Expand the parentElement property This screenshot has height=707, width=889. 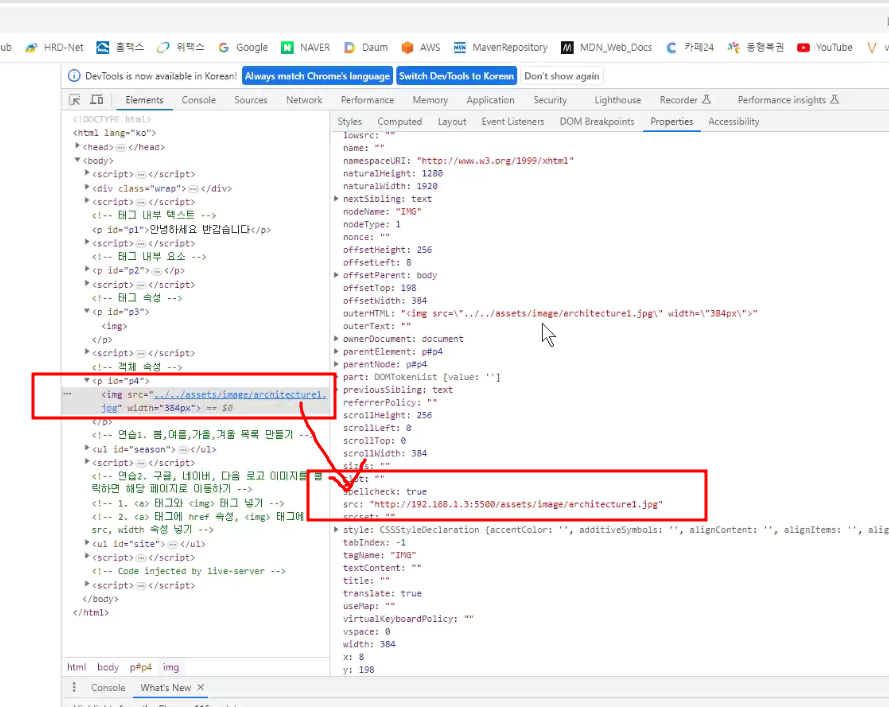pos(336,351)
